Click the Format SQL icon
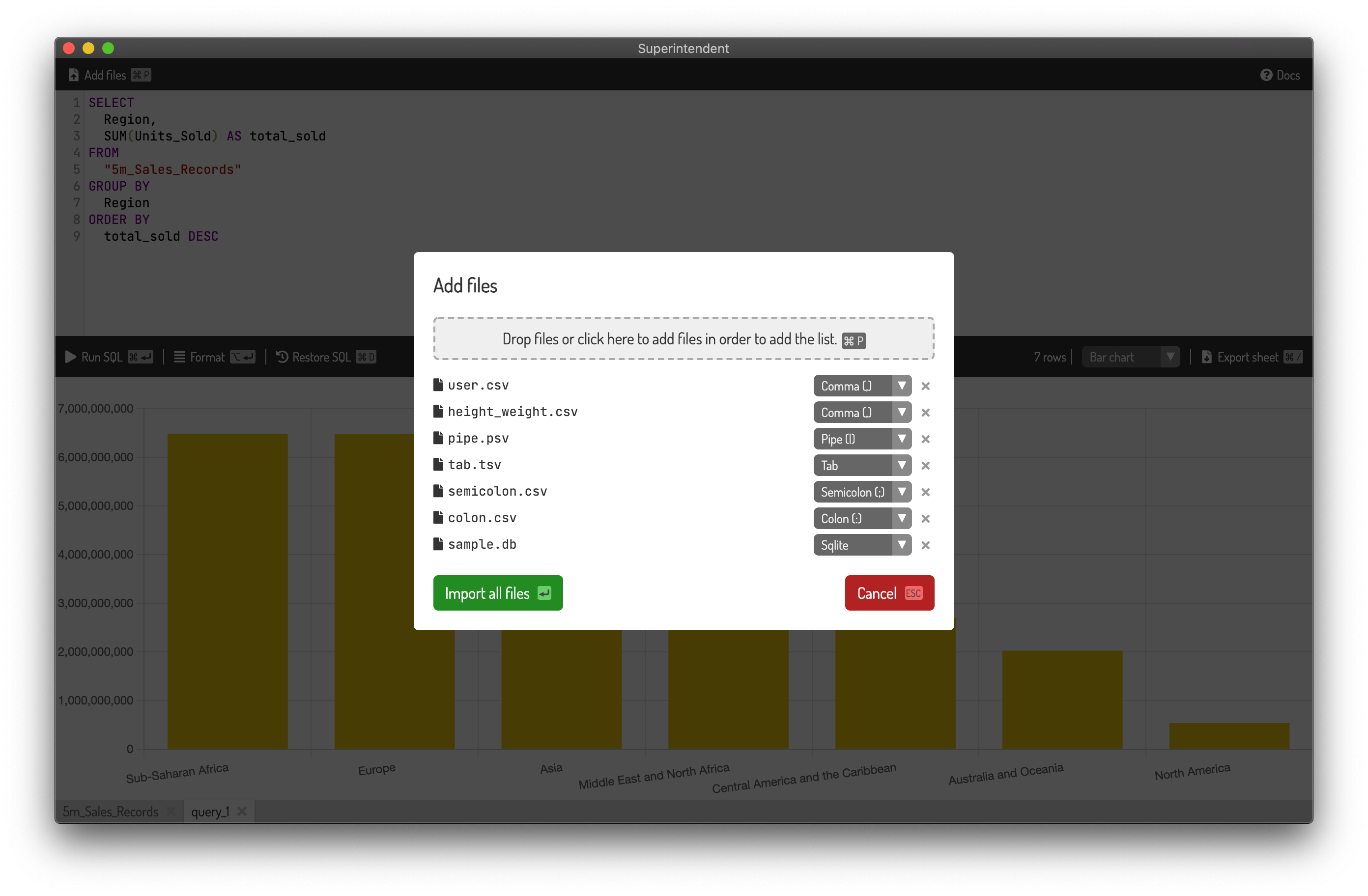The width and height of the screenshot is (1368, 896). point(179,357)
